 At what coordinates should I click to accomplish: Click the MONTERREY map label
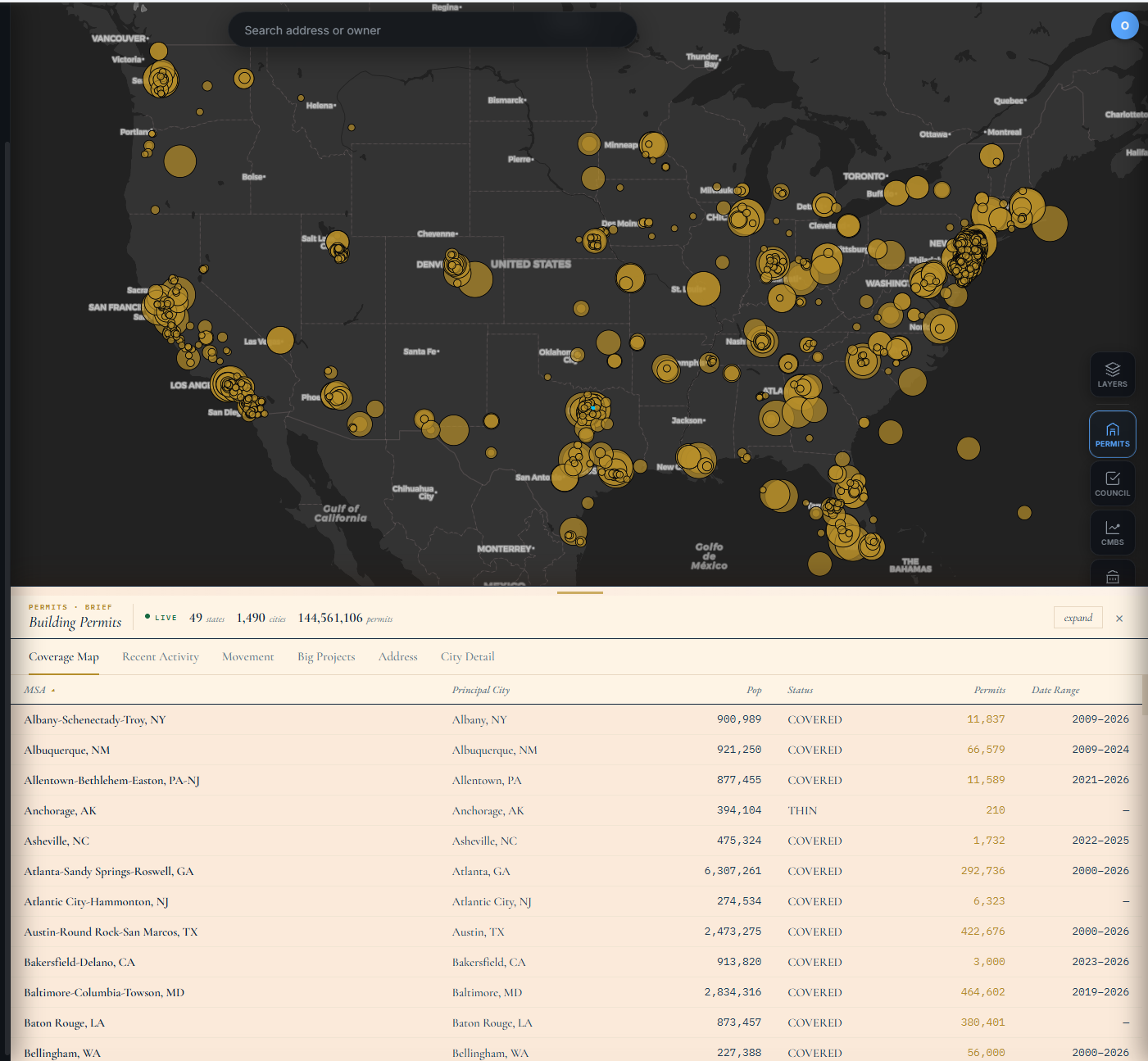click(x=506, y=549)
